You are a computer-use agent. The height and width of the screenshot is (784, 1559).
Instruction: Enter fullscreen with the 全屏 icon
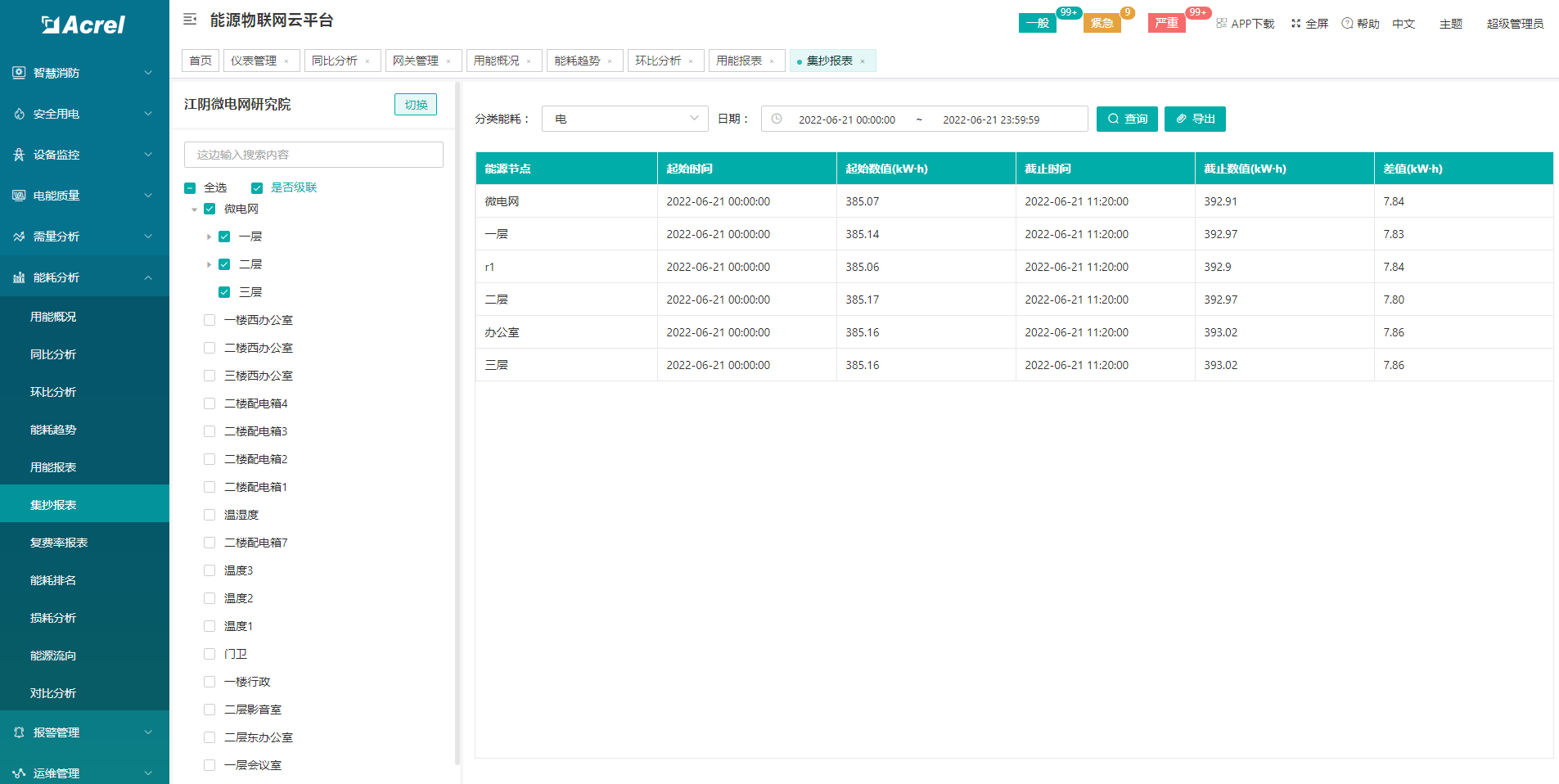[1295, 24]
